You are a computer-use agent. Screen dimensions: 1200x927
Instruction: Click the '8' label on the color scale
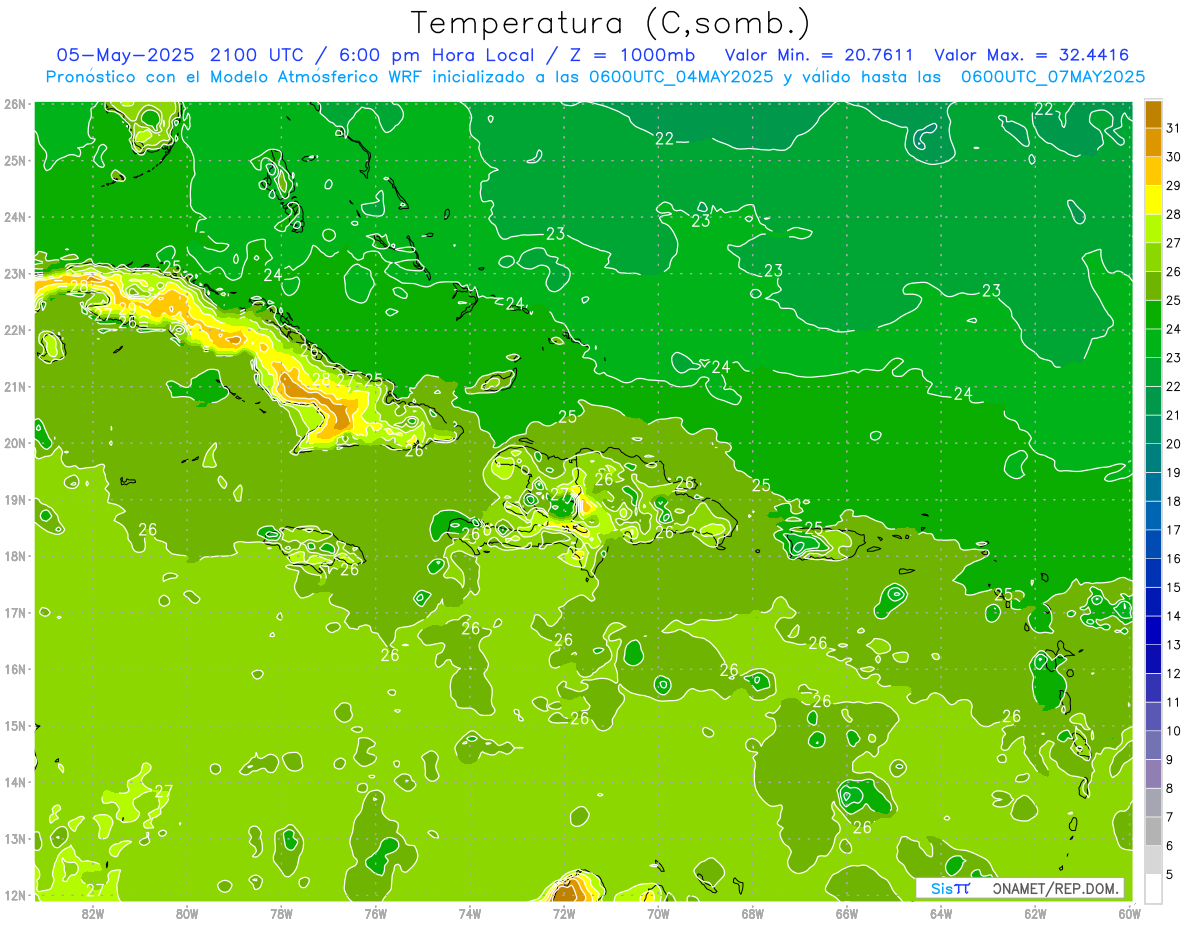(x=1170, y=788)
